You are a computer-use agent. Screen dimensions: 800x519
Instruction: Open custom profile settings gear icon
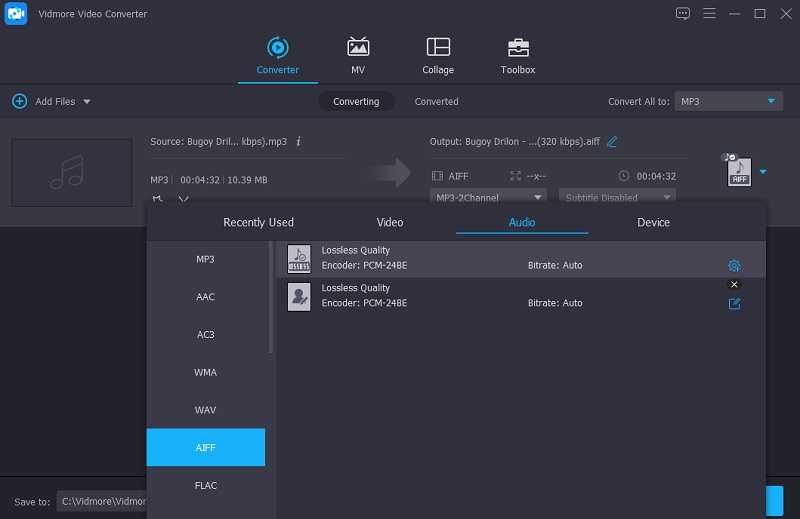click(x=734, y=266)
